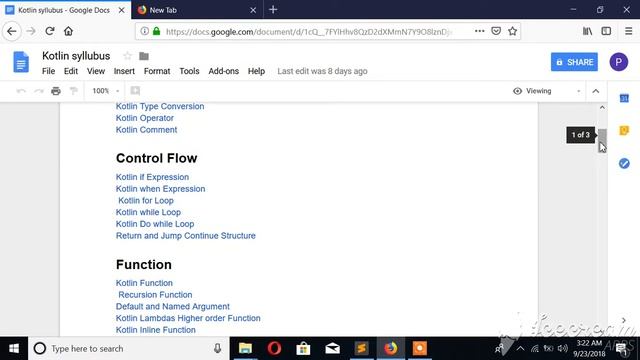Click the browser forward arrow
This screenshot has height=360, width=640.
pos(31,31)
